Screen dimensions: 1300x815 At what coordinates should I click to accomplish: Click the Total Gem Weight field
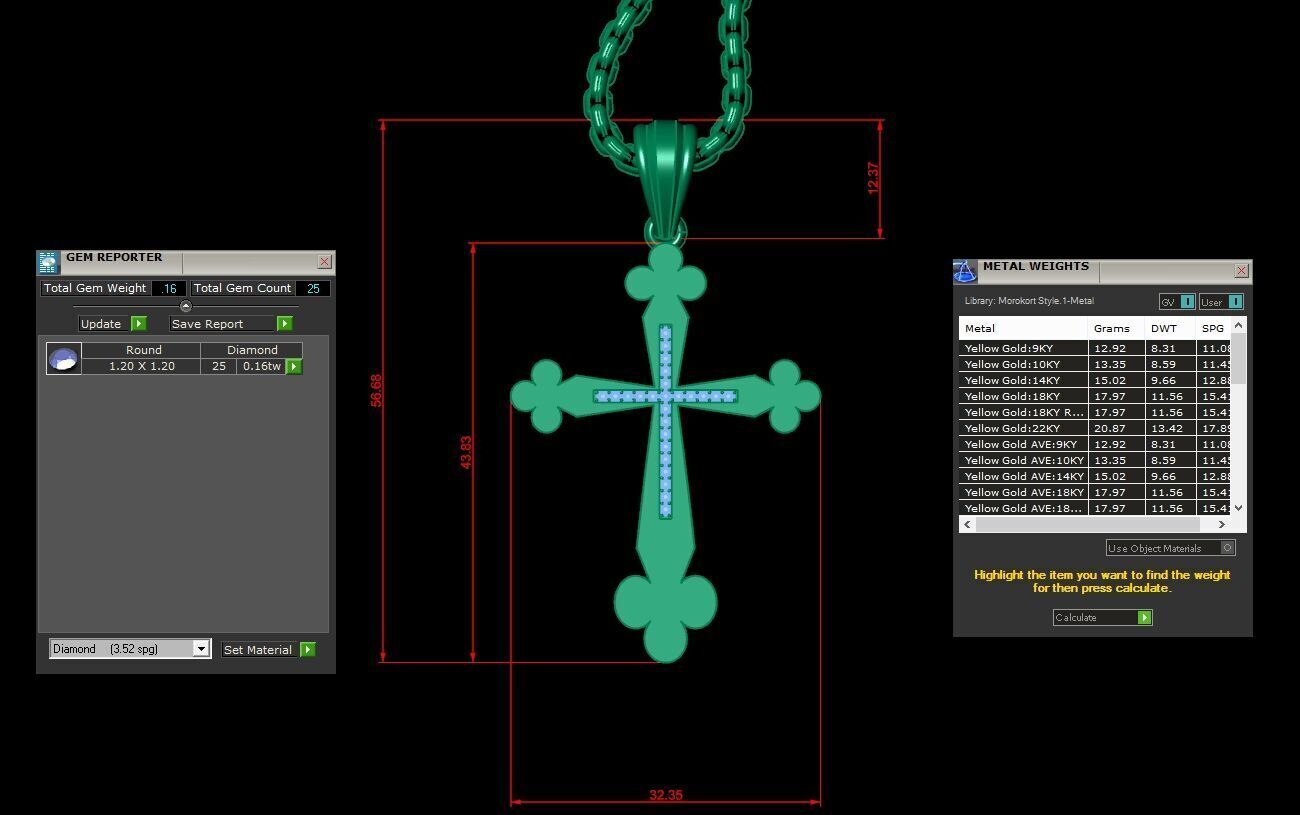click(114, 288)
